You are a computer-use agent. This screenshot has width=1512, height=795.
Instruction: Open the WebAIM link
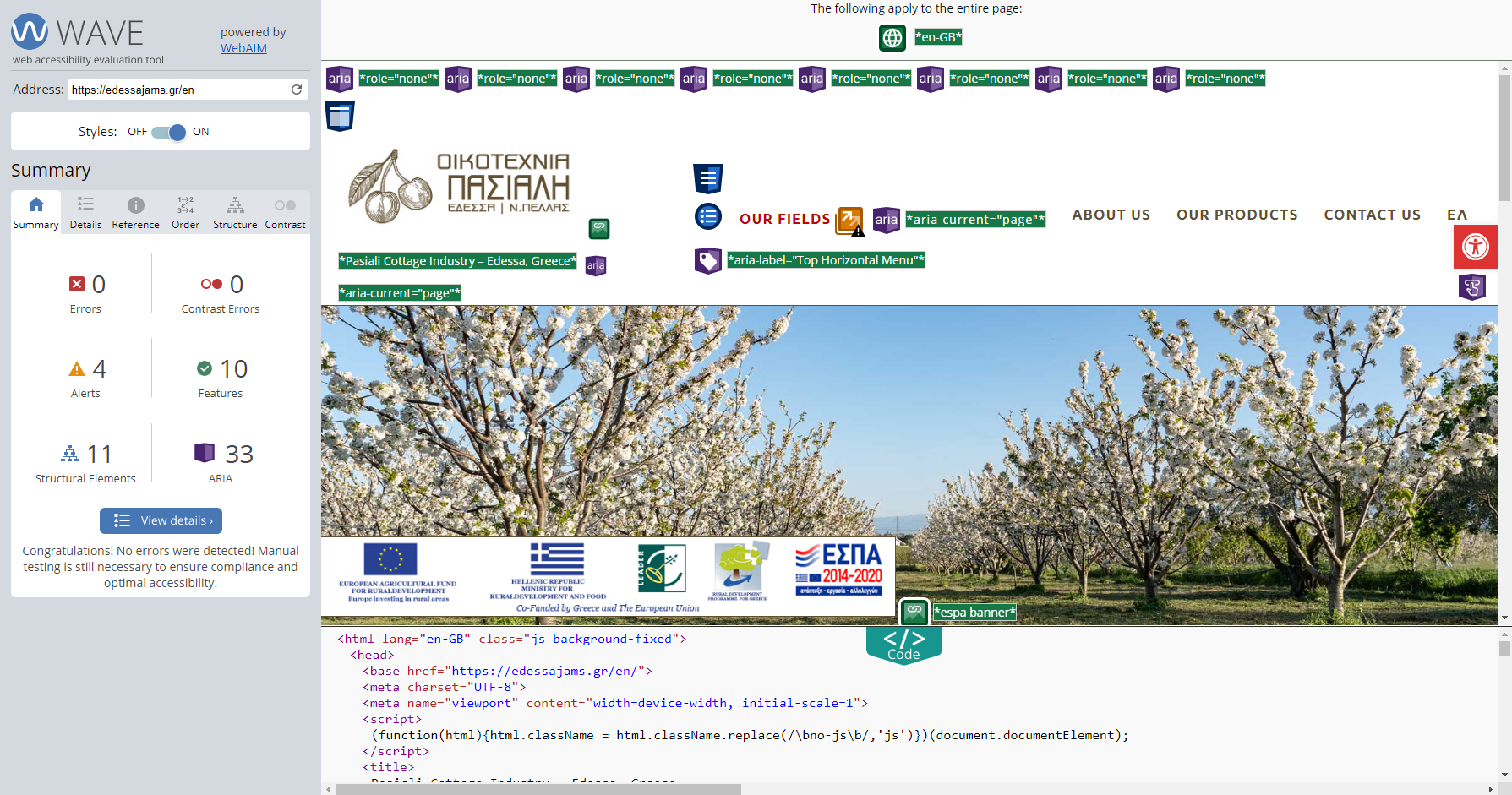tap(243, 48)
